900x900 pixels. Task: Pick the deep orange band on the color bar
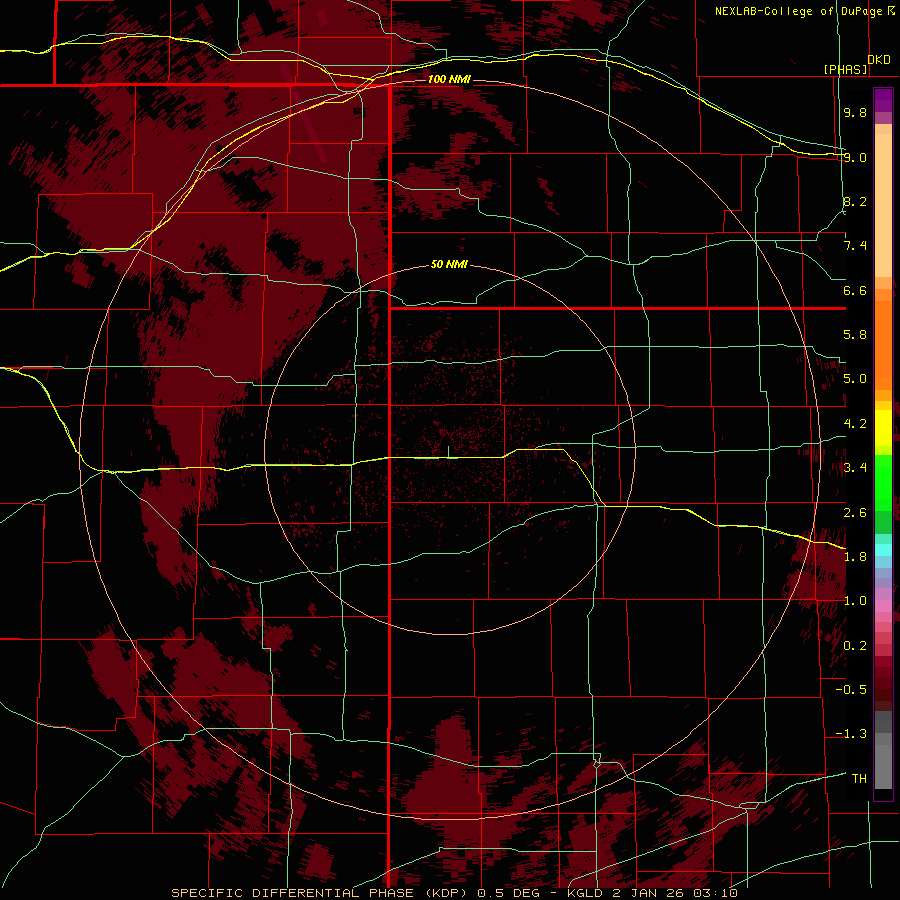coord(883,345)
